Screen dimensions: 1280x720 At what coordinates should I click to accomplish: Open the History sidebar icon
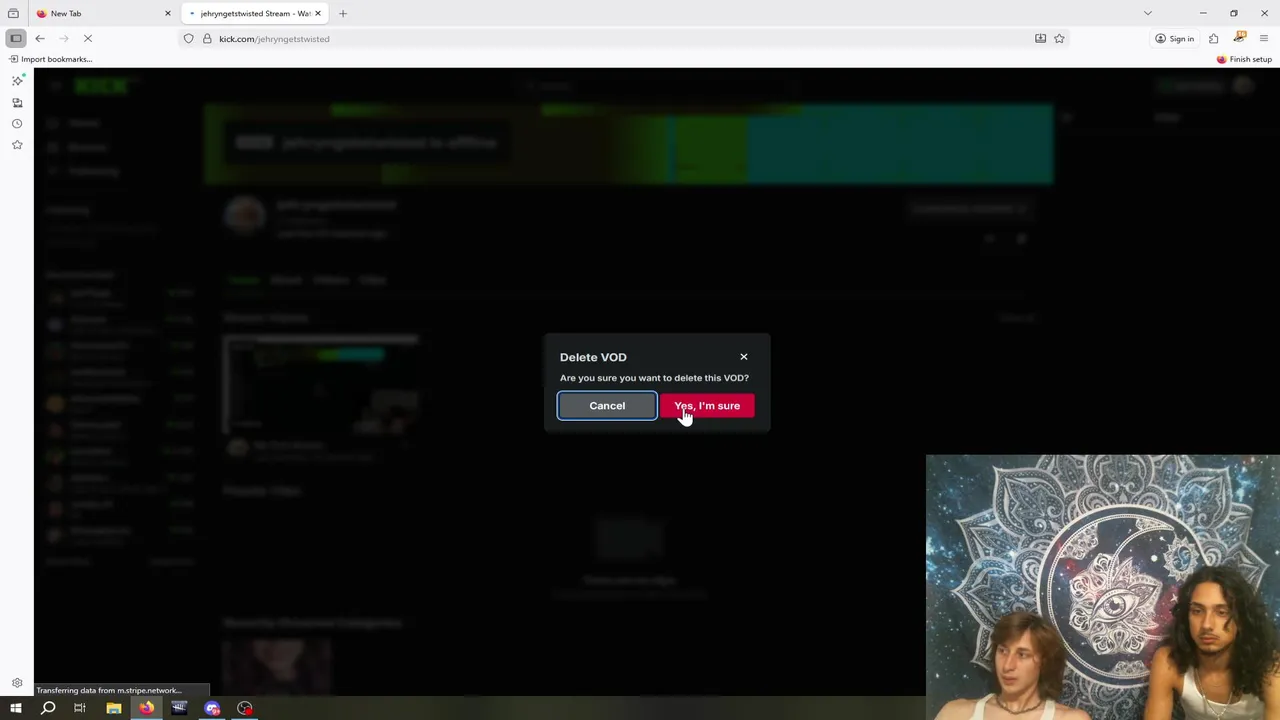[17, 124]
